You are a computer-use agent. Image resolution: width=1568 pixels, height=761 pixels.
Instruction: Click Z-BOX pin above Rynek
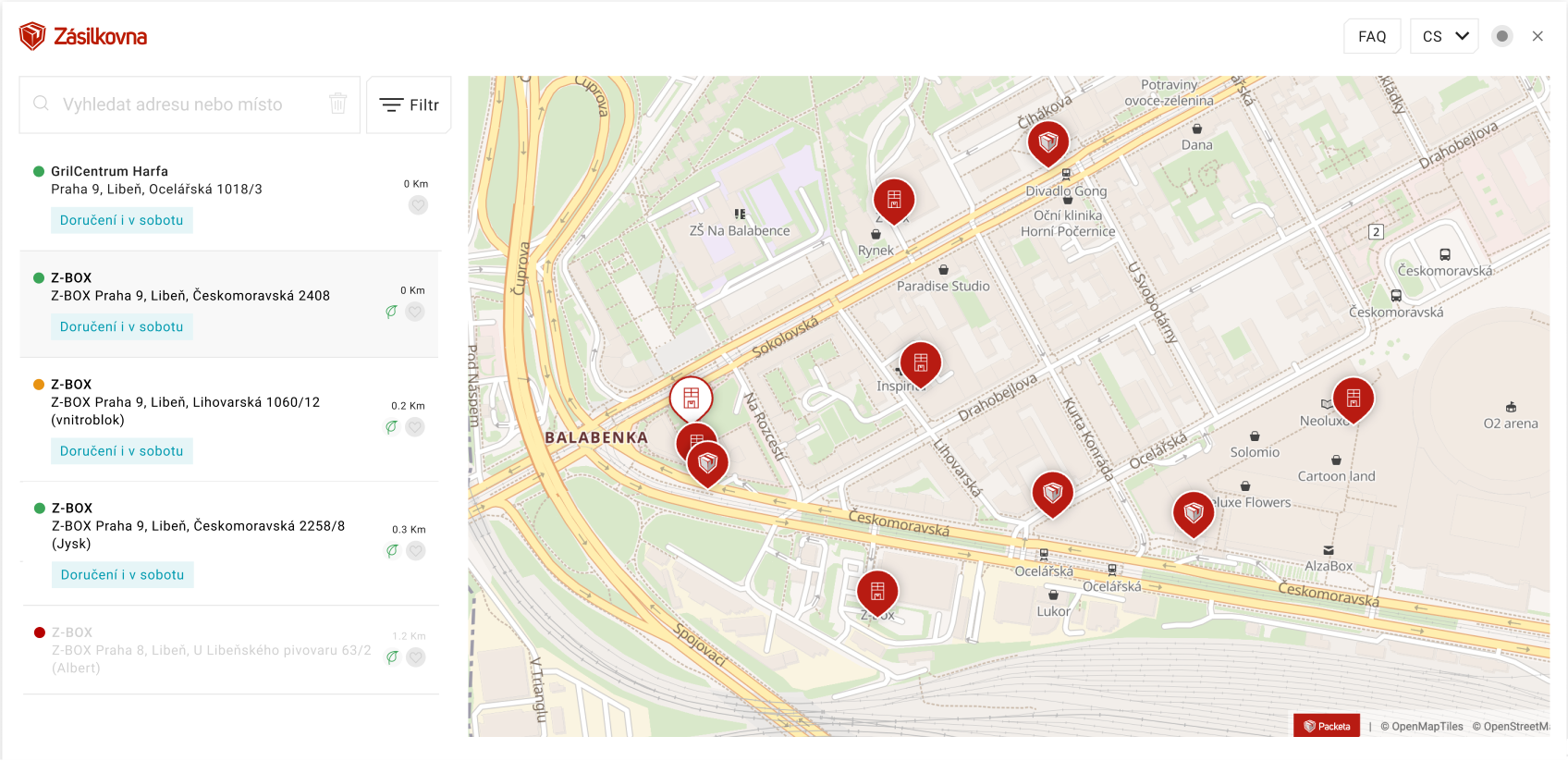click(x=894, y=201)
